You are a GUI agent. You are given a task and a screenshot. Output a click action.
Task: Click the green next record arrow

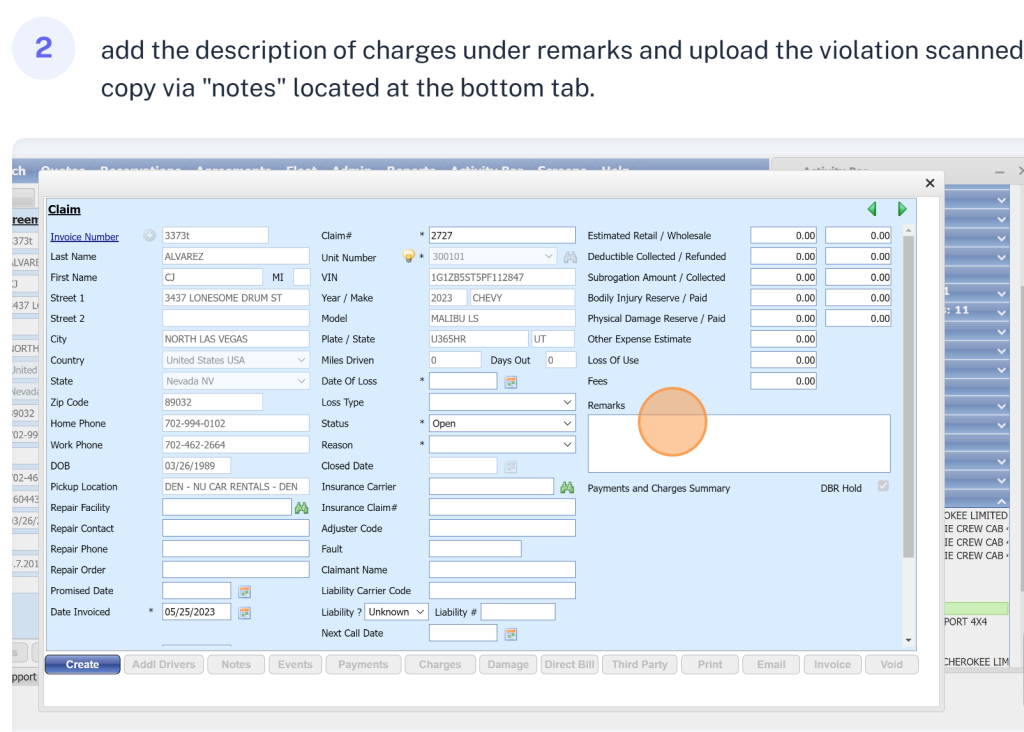tap(902, 209)
